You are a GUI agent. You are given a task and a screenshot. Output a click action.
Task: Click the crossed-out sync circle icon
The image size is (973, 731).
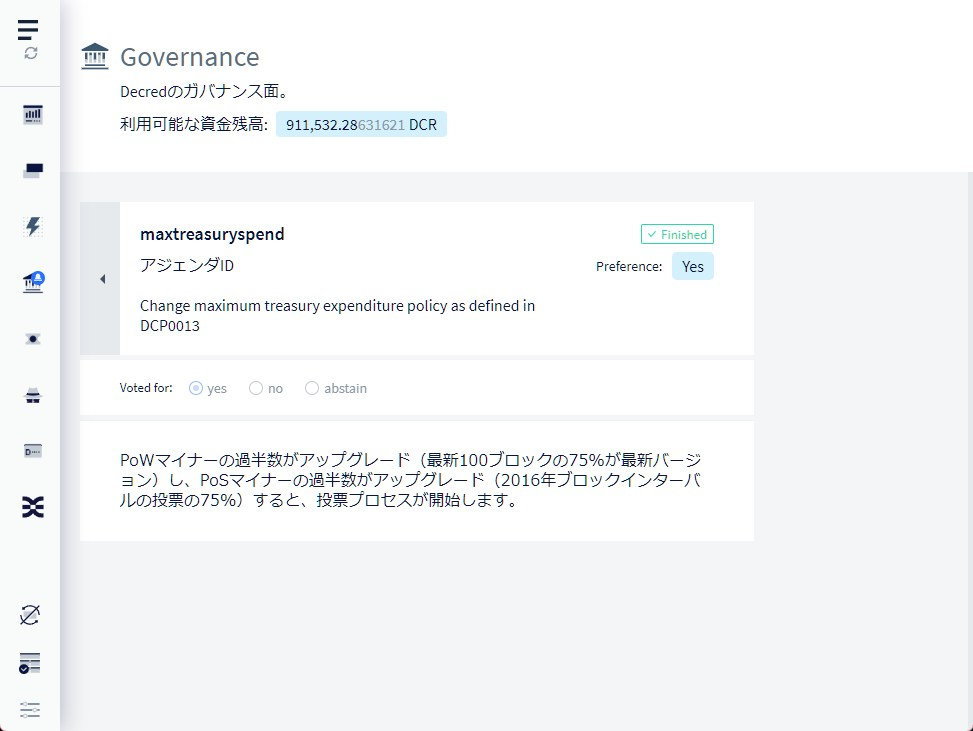[30, 615]
